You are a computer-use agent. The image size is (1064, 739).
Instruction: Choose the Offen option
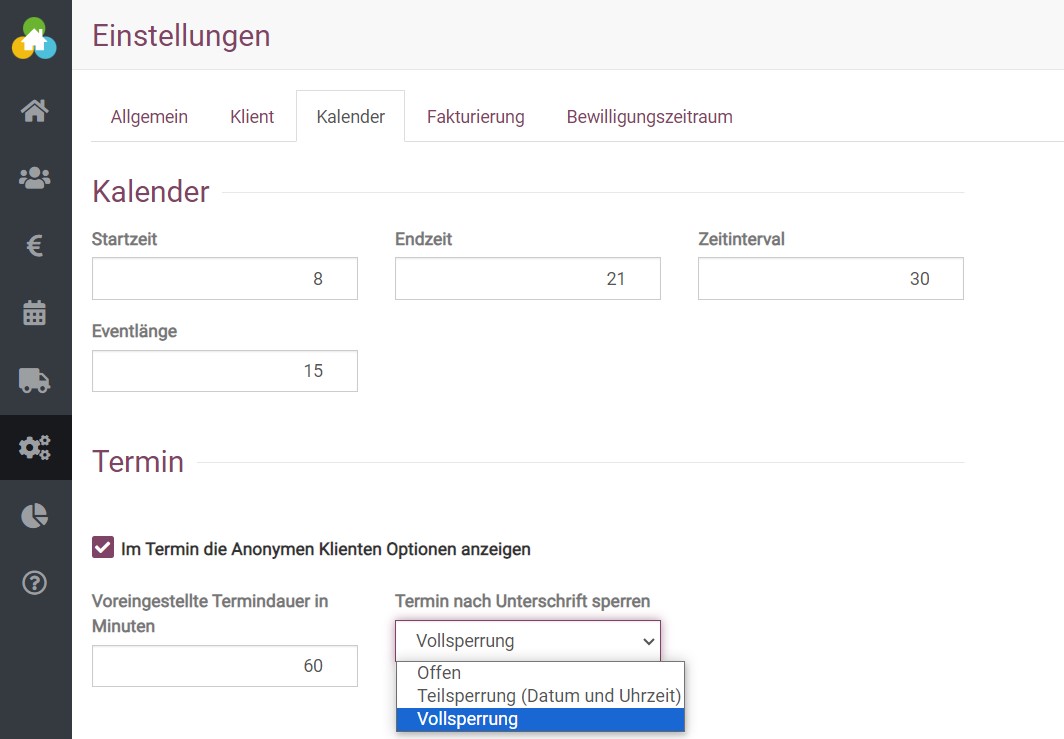click(x=439, y=673)
